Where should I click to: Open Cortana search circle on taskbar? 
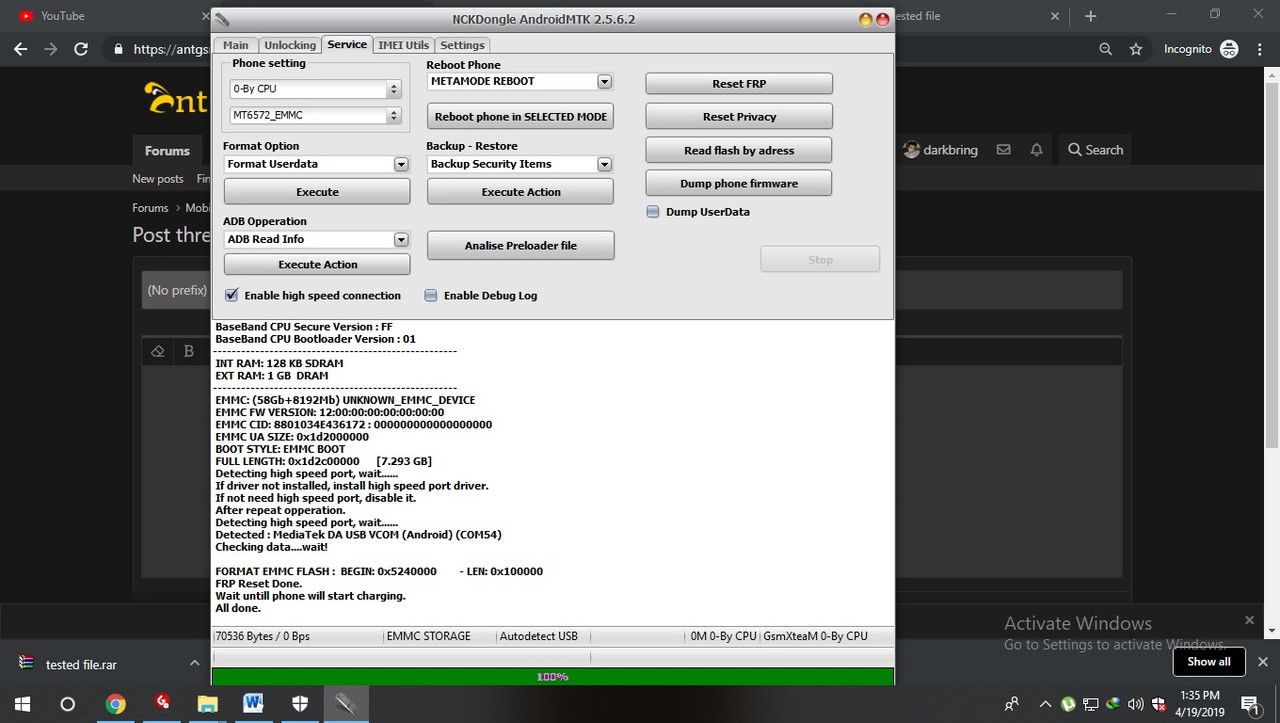(68, 703)
